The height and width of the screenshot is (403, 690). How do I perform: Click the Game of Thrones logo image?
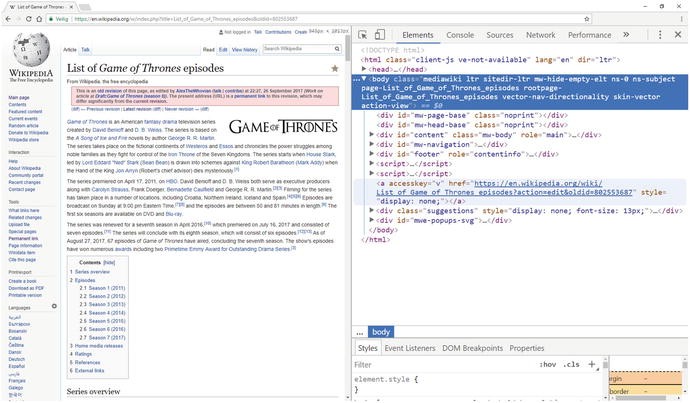283,127
